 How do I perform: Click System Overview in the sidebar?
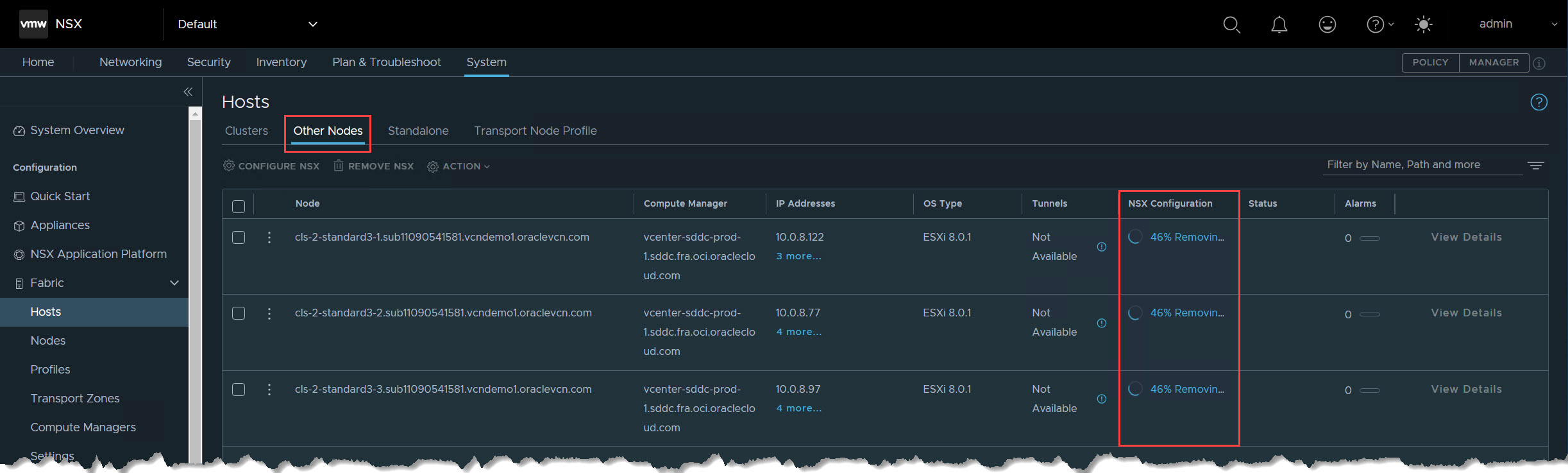(69, 130)
